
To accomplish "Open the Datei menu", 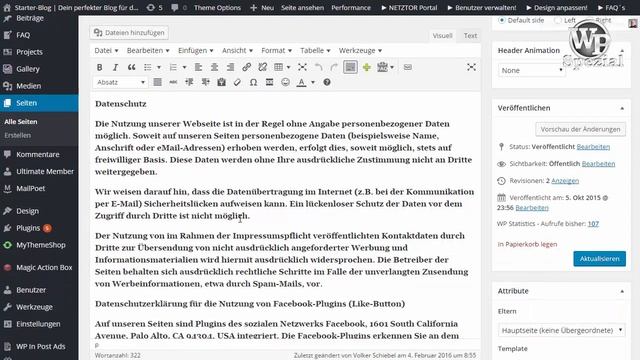I will (106, 51).
